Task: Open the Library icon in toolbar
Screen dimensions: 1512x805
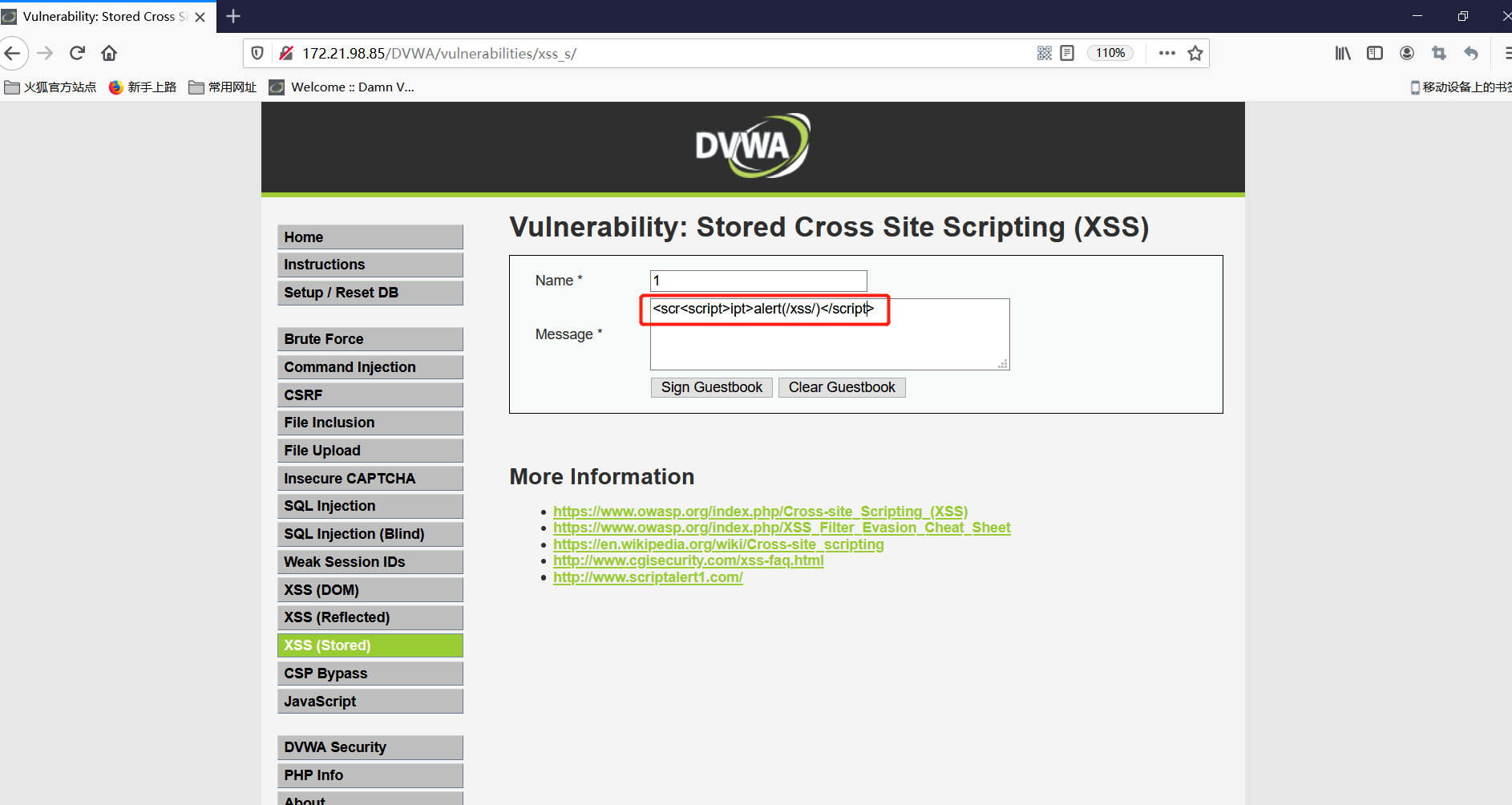Action: pos(1343,53)
